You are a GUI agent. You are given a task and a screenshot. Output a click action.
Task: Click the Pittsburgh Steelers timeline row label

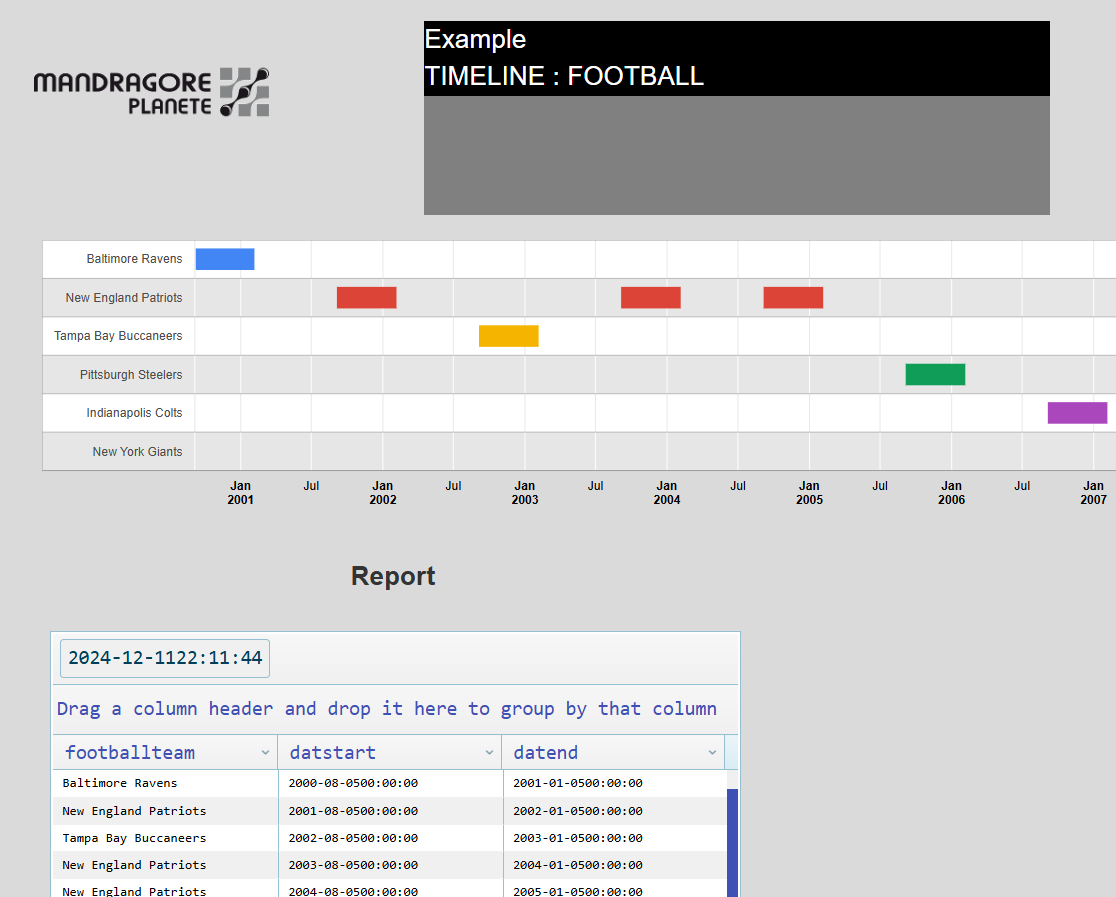click(131, 374)
